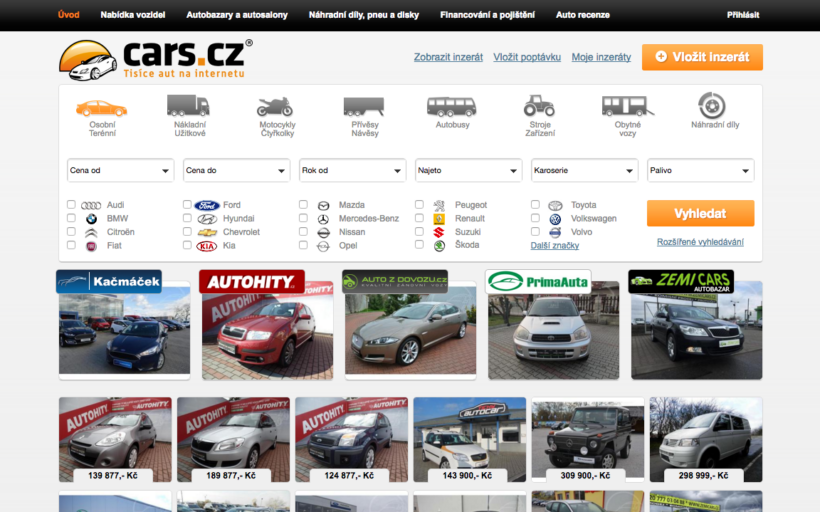Viewport: 820px width, 512px height.
Task: Open Nabídka vozidel menu
Action: [x=133, y=15]
